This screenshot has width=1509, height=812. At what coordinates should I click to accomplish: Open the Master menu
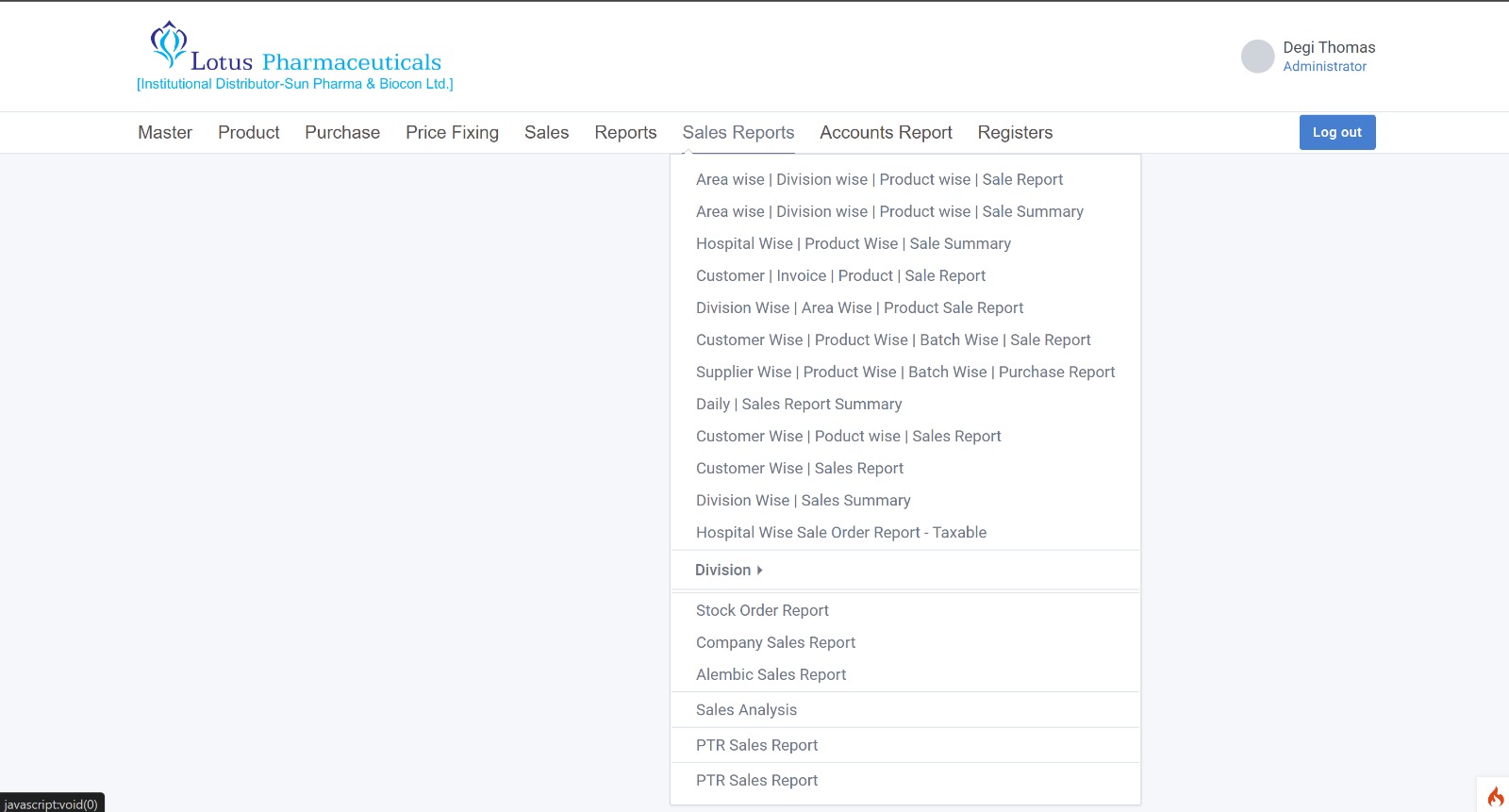coord(165,133)
